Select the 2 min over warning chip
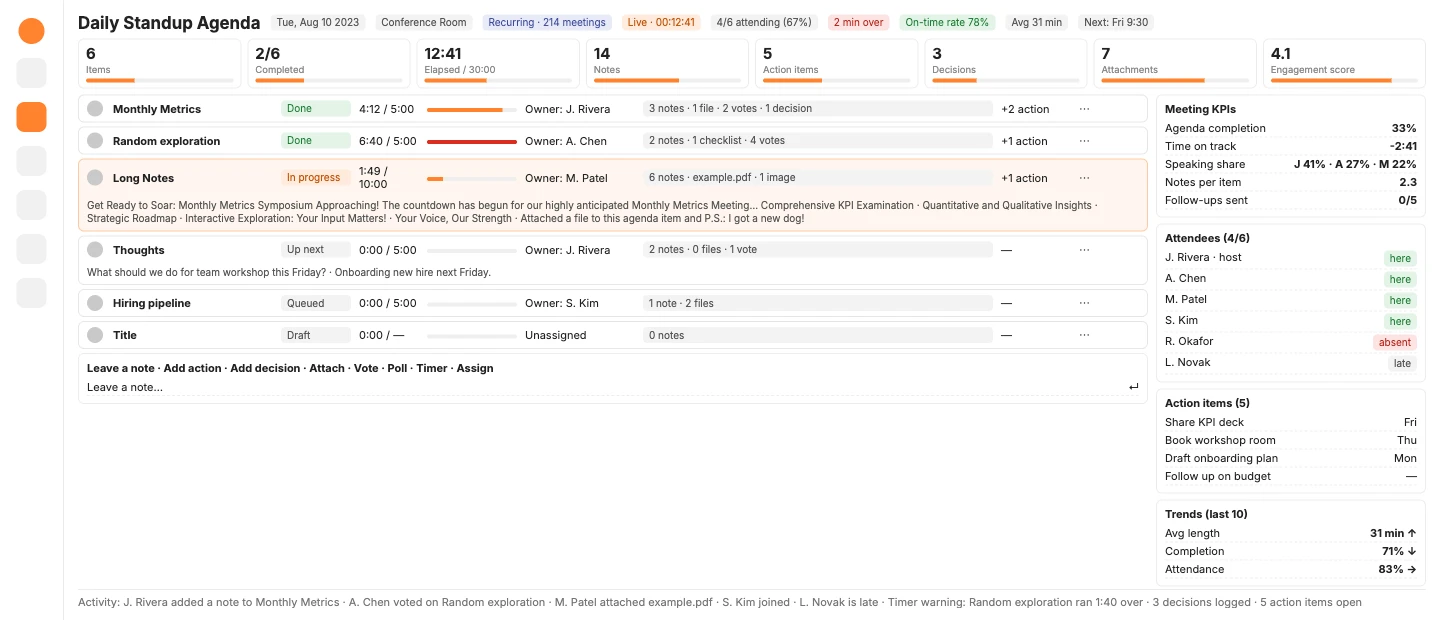The height and width of the screenshot is (620, 1440). pyautogui.click(x=859, y=22)
